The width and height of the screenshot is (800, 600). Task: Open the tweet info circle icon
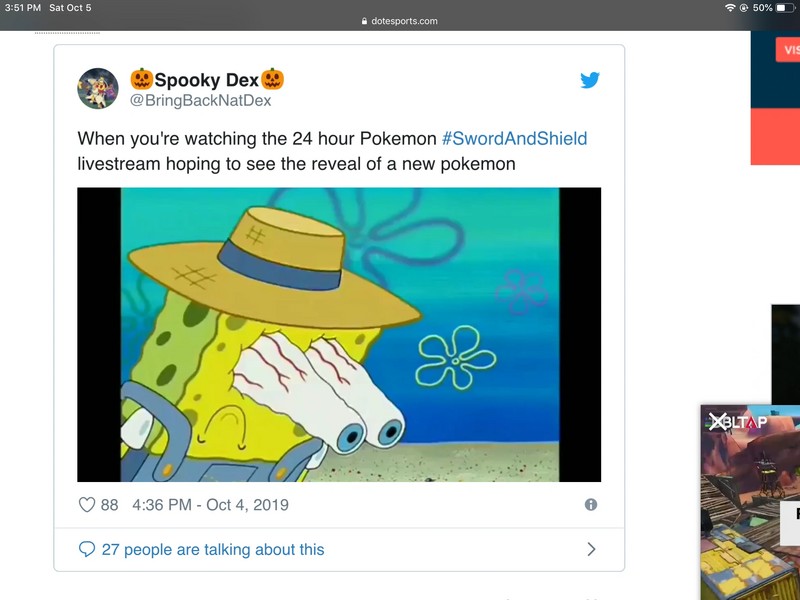click(591, 505)
